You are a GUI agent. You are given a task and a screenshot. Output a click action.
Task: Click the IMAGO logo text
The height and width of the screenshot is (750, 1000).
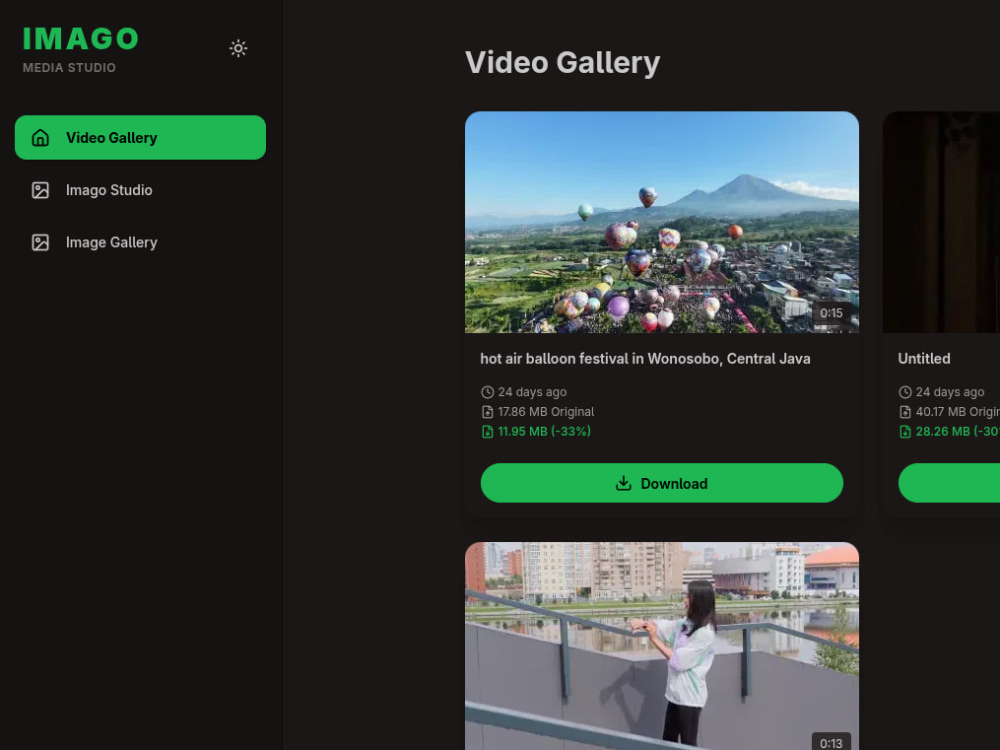(80, 39)
